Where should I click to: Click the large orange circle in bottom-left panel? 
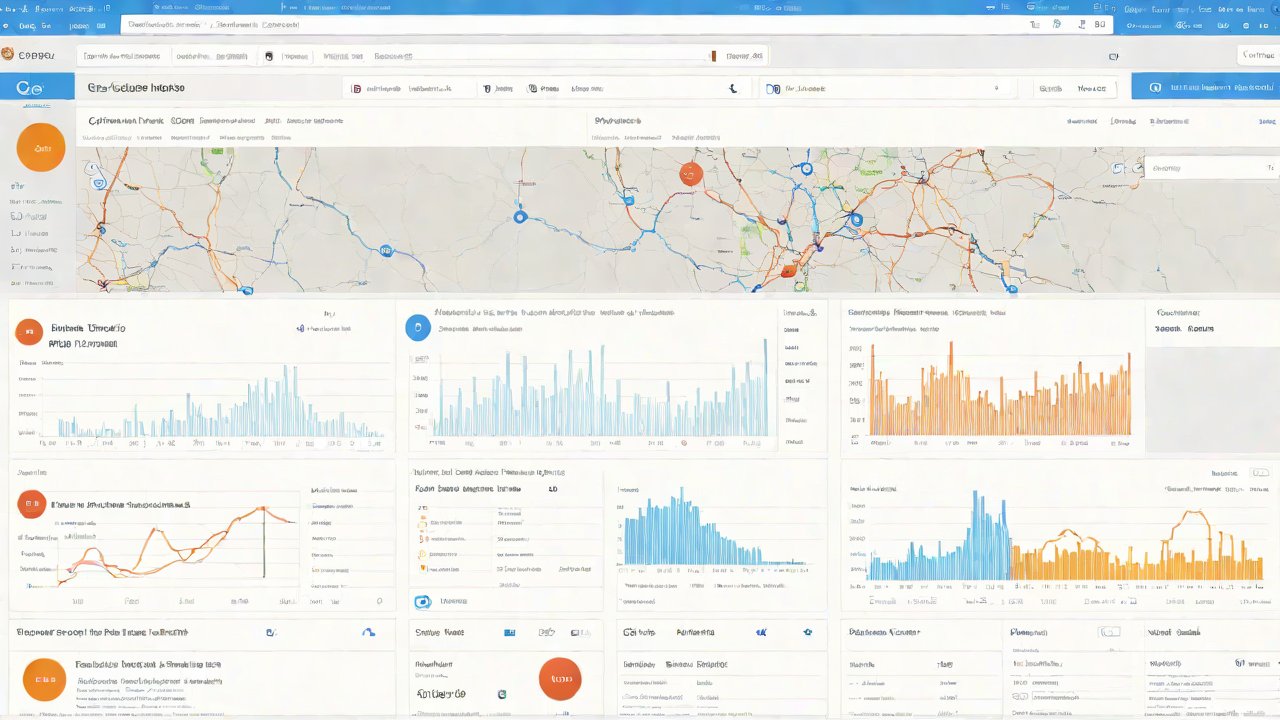click(44, 679)
